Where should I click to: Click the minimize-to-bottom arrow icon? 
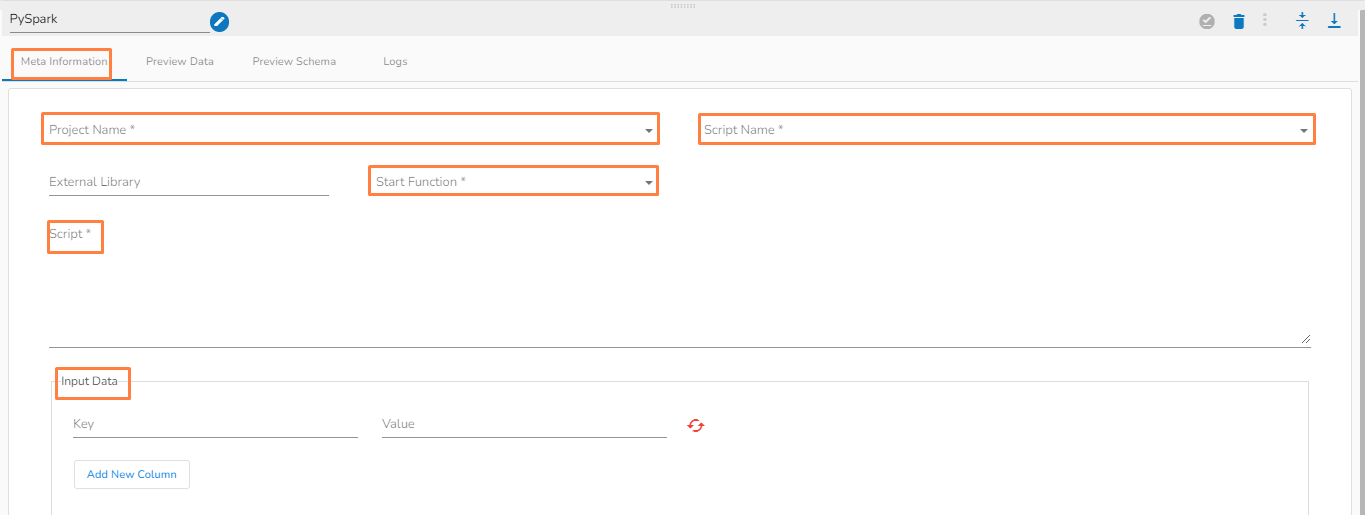(x=1334, y=20)
